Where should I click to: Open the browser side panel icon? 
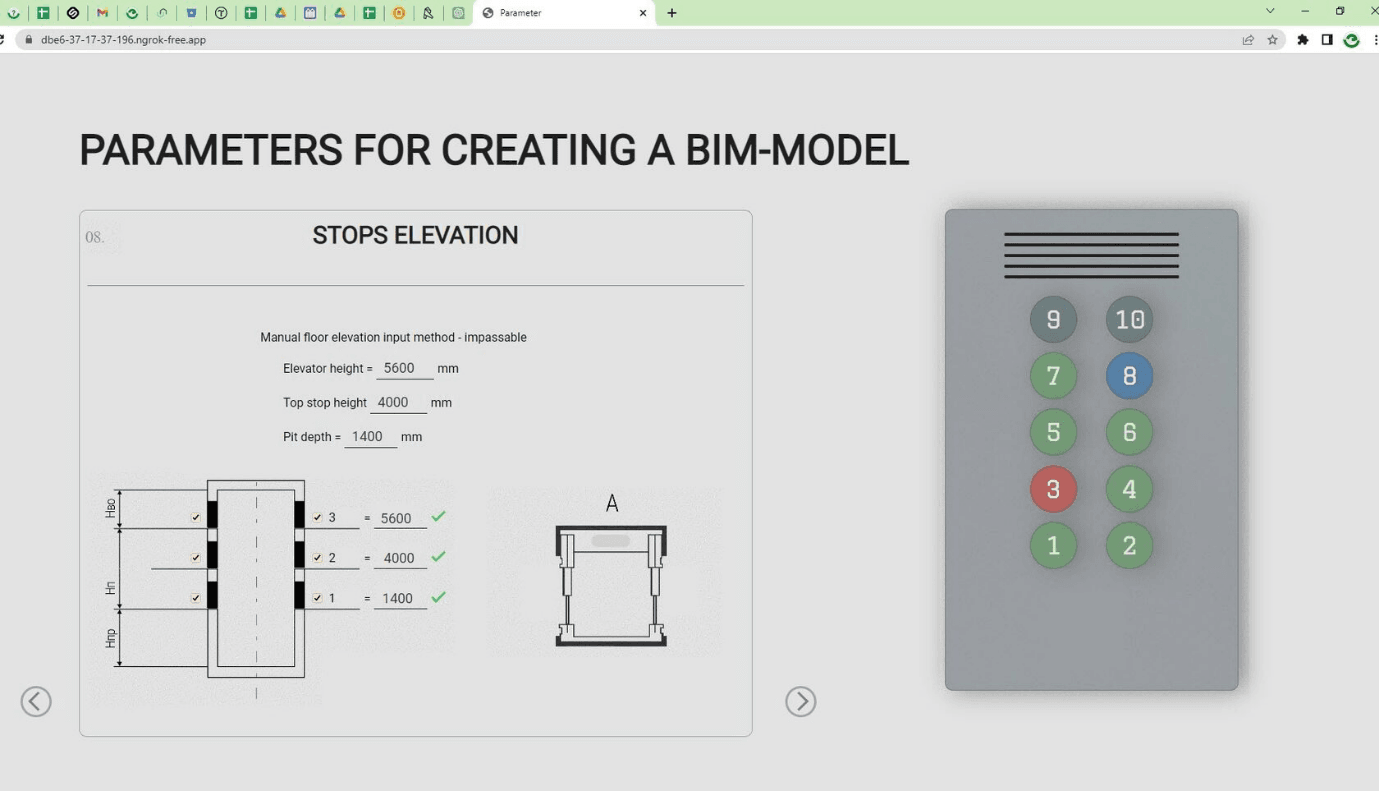click(1327, 40)
